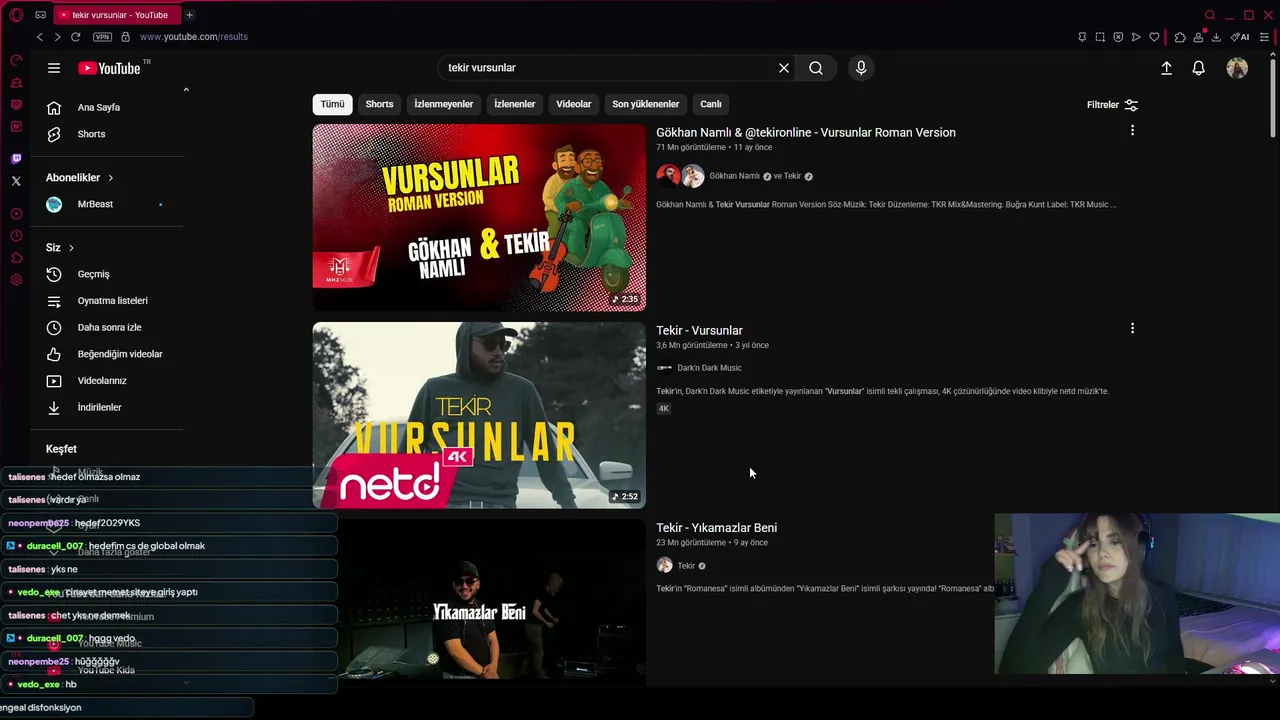Select the Canlı filter chip

coord(711,104)
